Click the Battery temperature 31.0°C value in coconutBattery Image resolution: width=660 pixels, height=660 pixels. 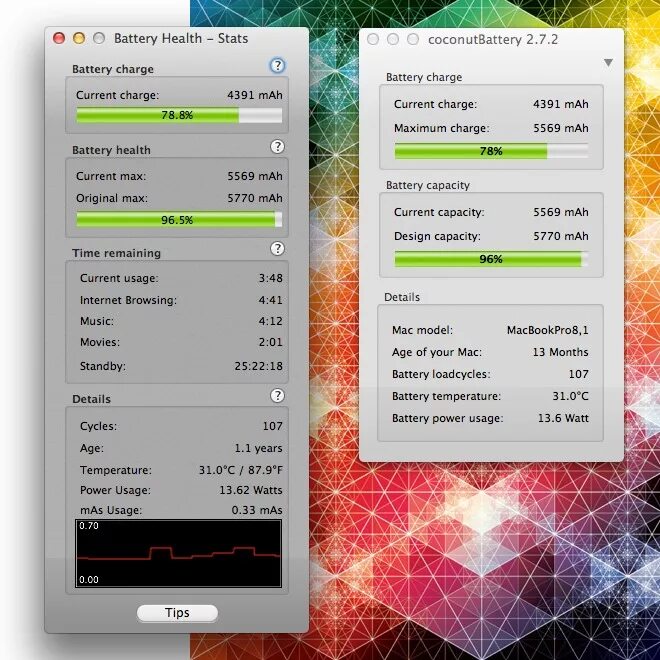click(570, 396)
